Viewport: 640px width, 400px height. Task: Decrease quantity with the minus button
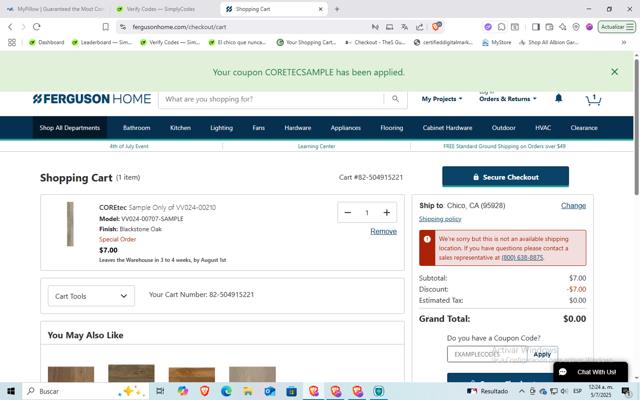tap(348, 212)
